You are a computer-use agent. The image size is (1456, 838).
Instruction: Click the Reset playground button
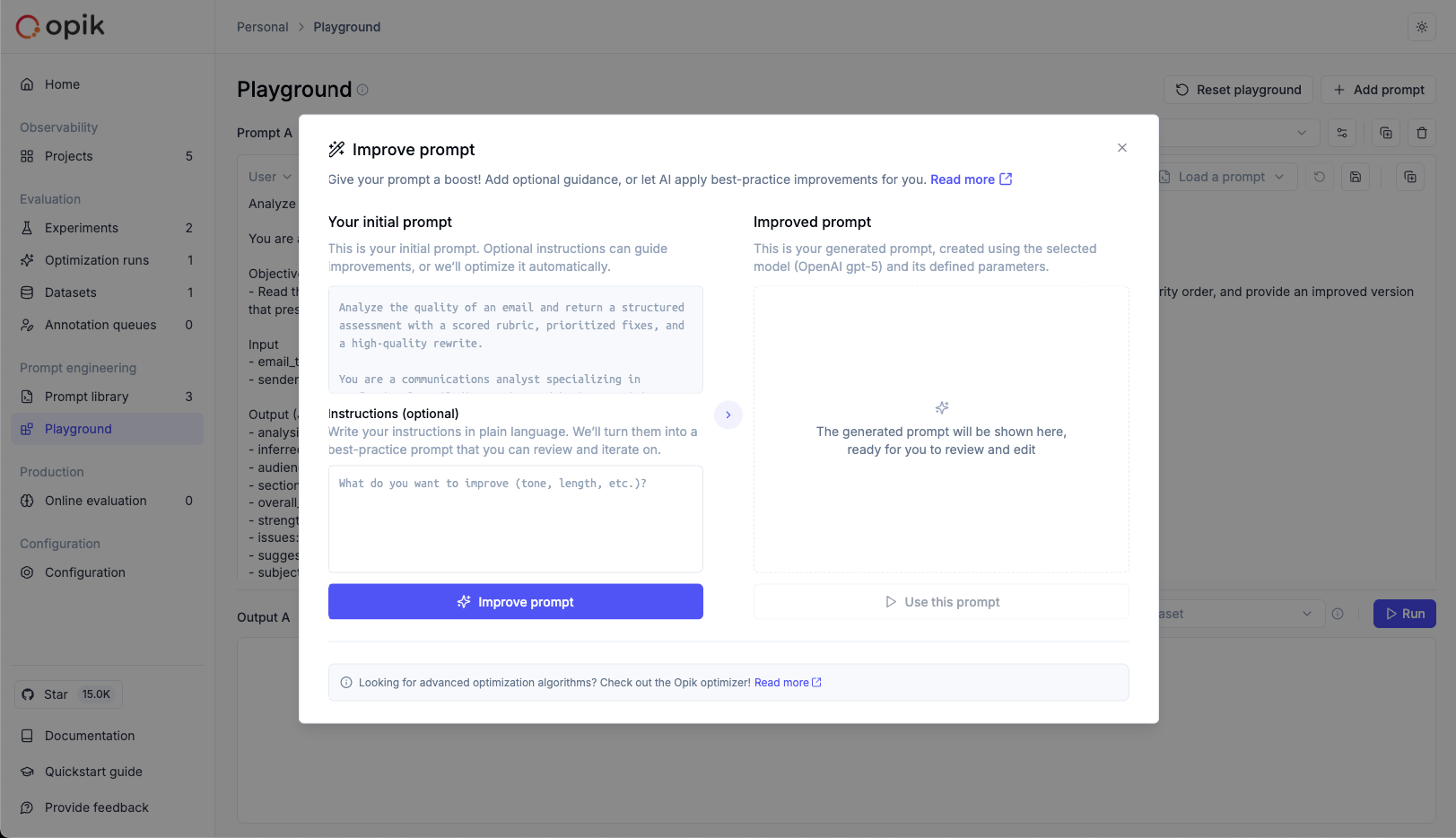[1238, 90]
